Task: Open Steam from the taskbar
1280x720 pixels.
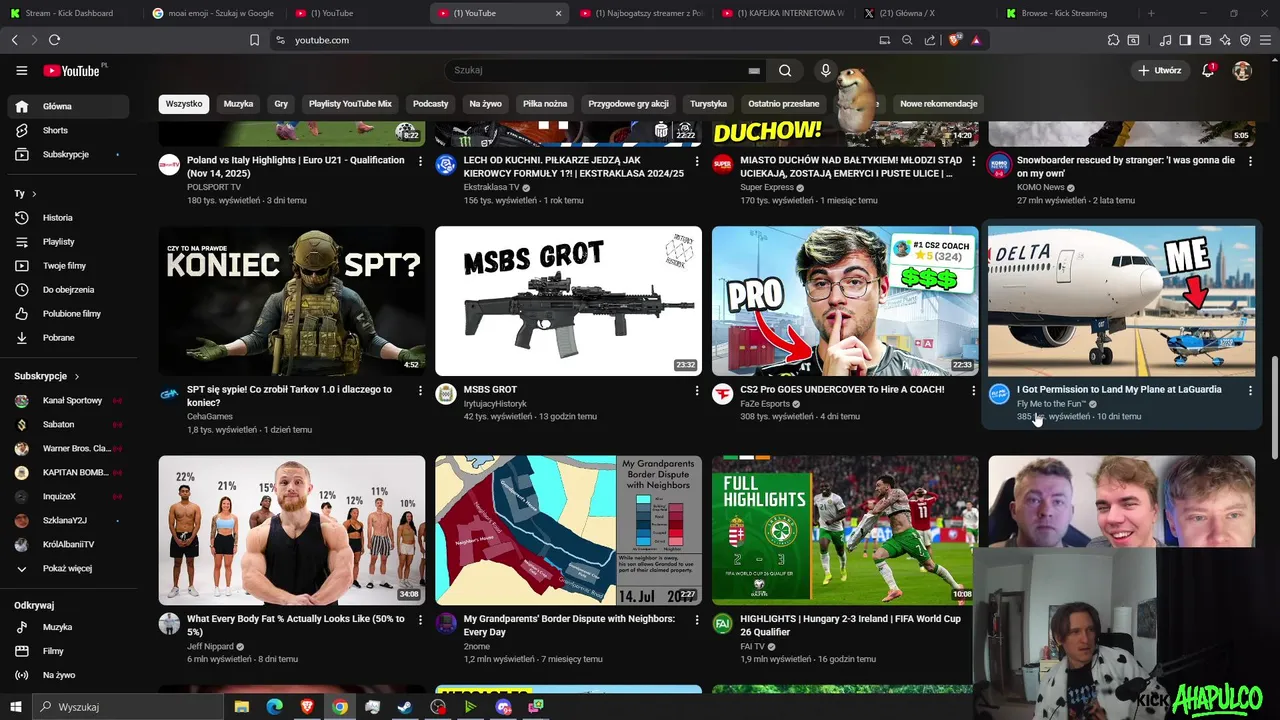Action: pyautogui.click(x=405, y=707)
